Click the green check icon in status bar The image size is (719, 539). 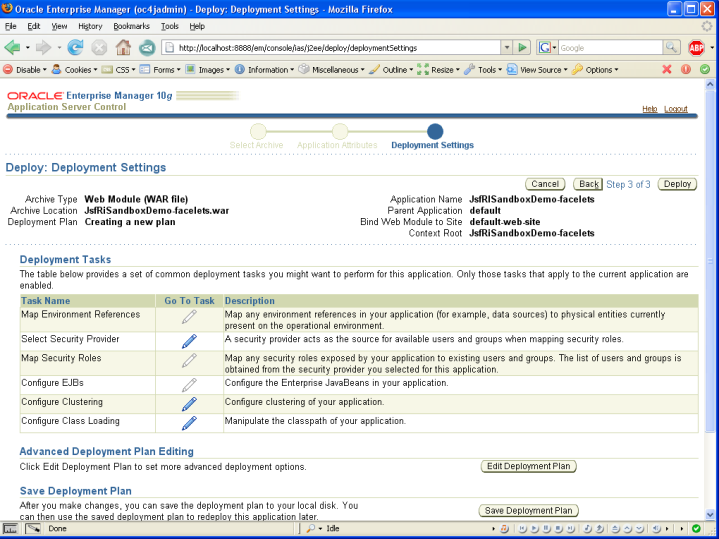click(696, 528)
